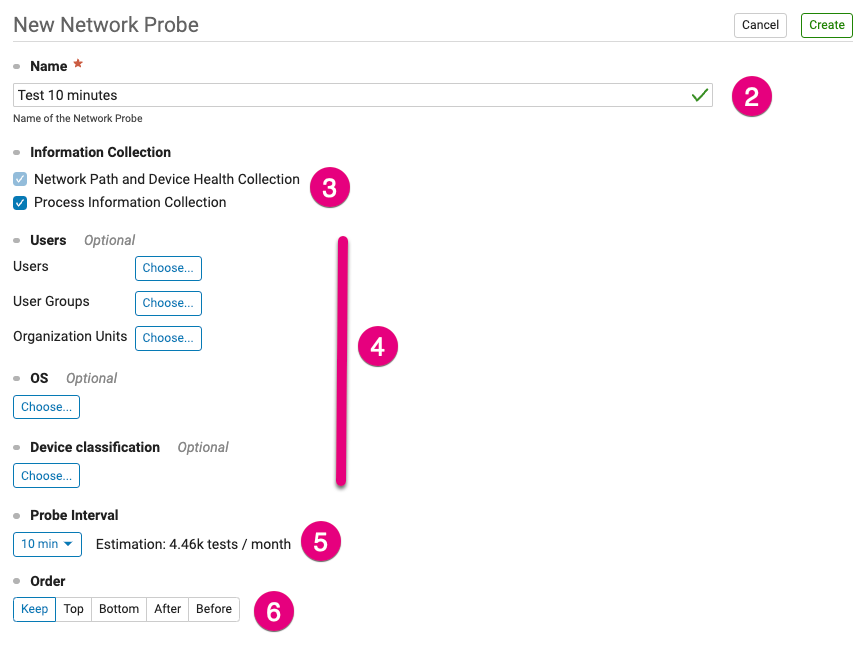The image size is (865, 647).
Task: Click the pink step 4 badge
Action: click(x=377, y=346)
